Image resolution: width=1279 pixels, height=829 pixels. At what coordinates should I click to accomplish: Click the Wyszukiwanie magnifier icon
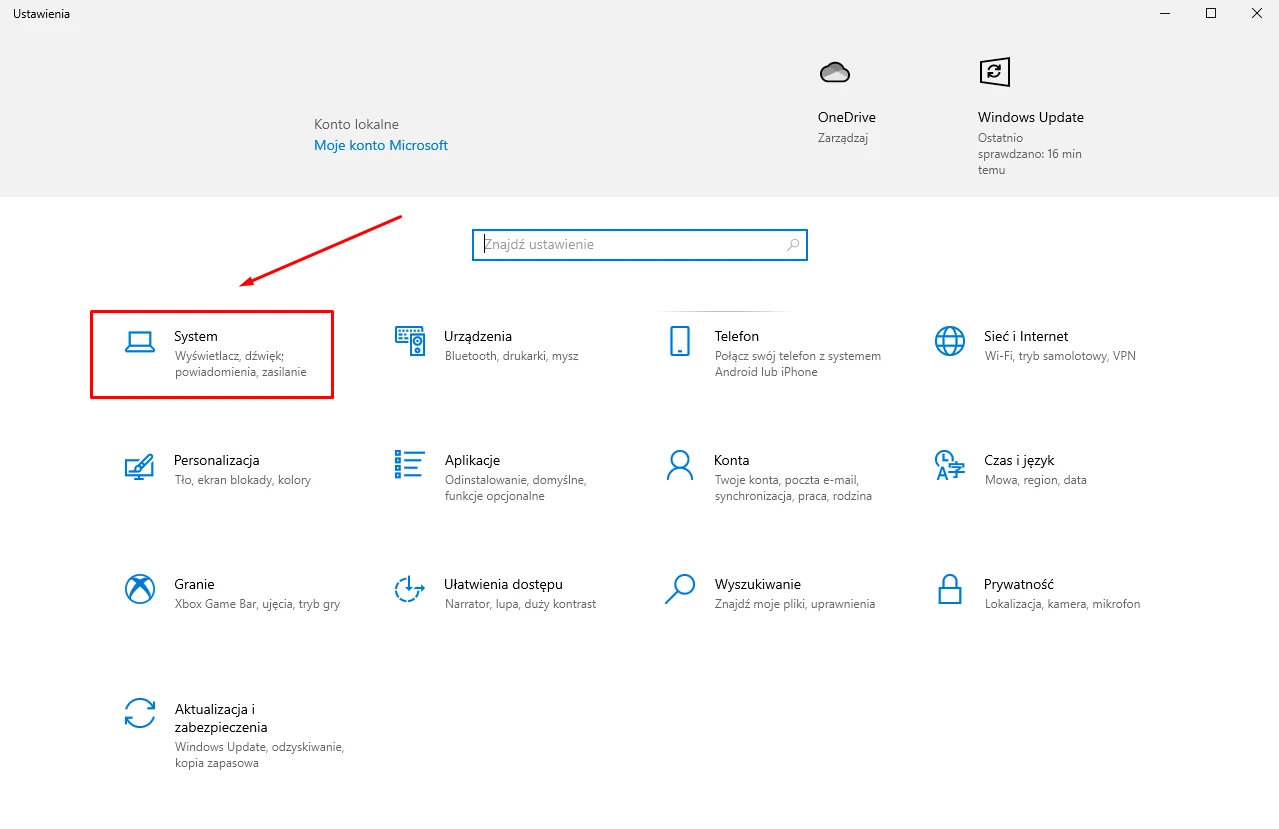click(x=680, y=589)
